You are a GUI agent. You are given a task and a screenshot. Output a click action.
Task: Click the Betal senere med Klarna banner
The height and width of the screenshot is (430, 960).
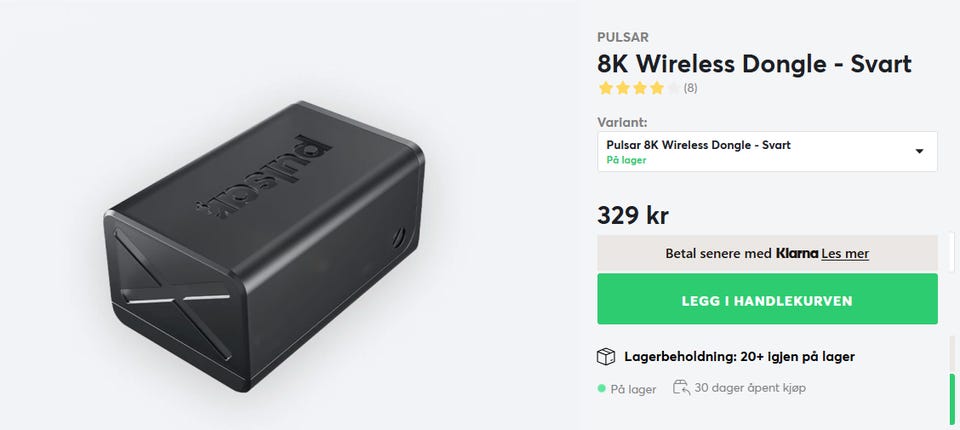tap(767, 253)
